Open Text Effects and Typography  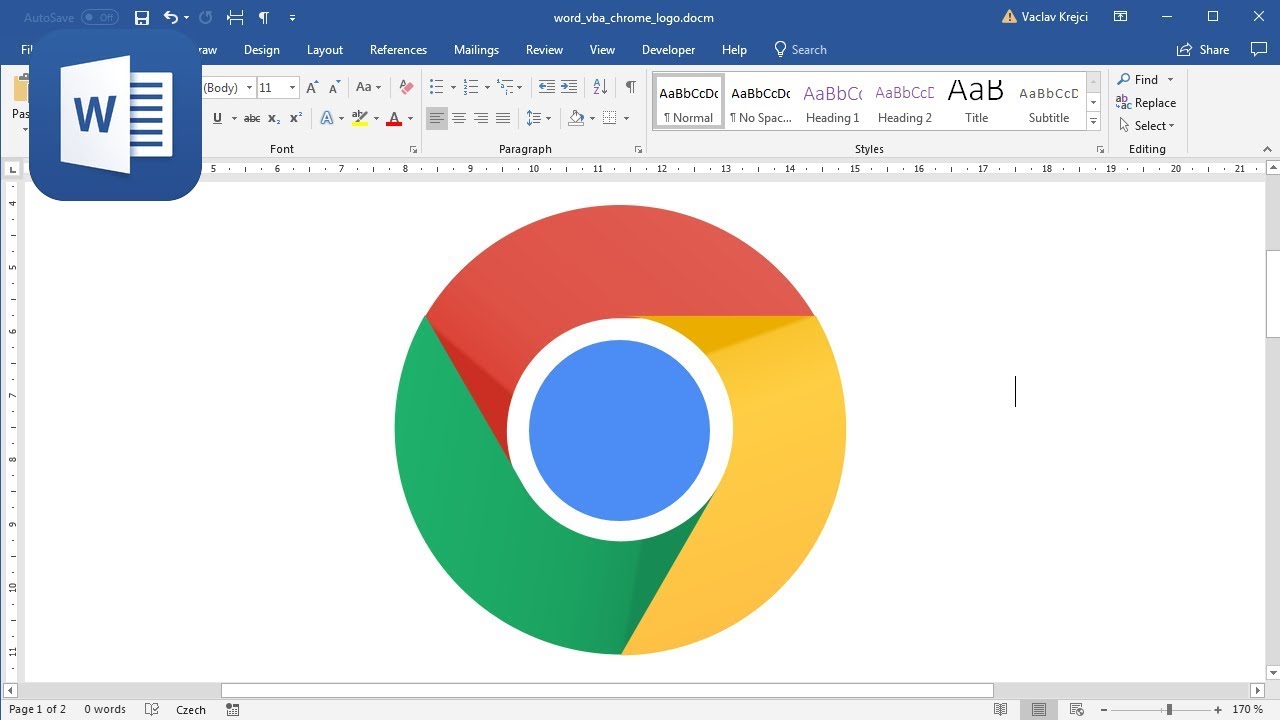tap(326, 118)
